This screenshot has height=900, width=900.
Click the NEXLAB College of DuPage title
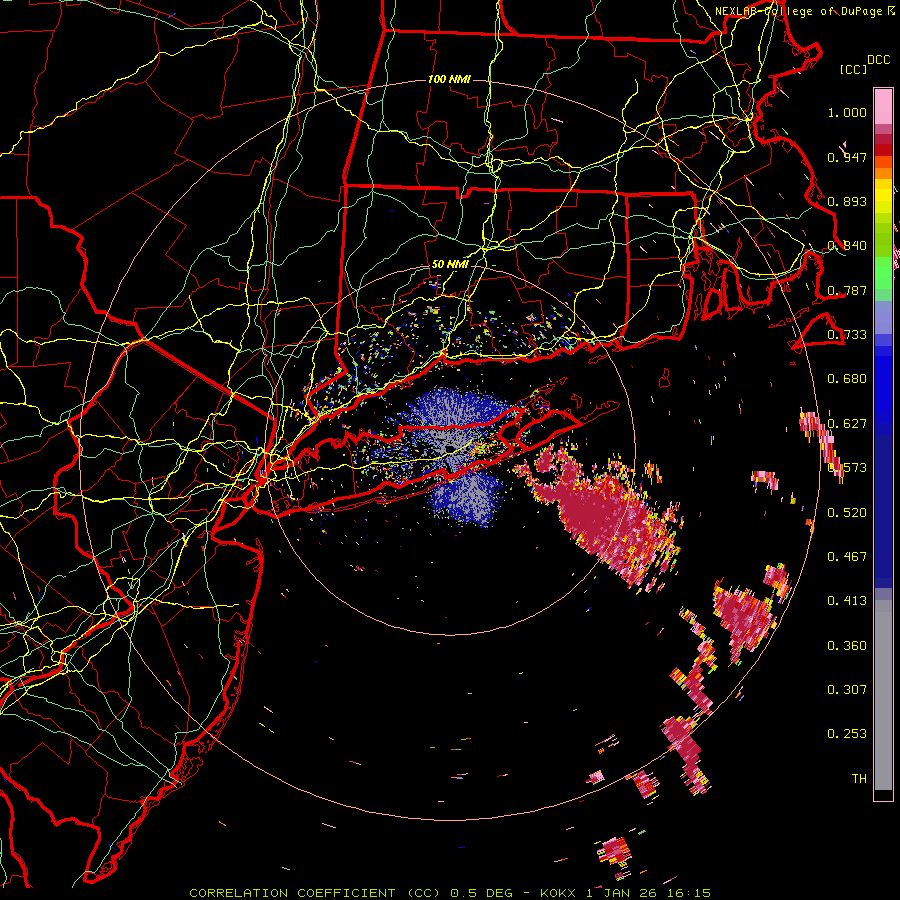coord(804,11)
